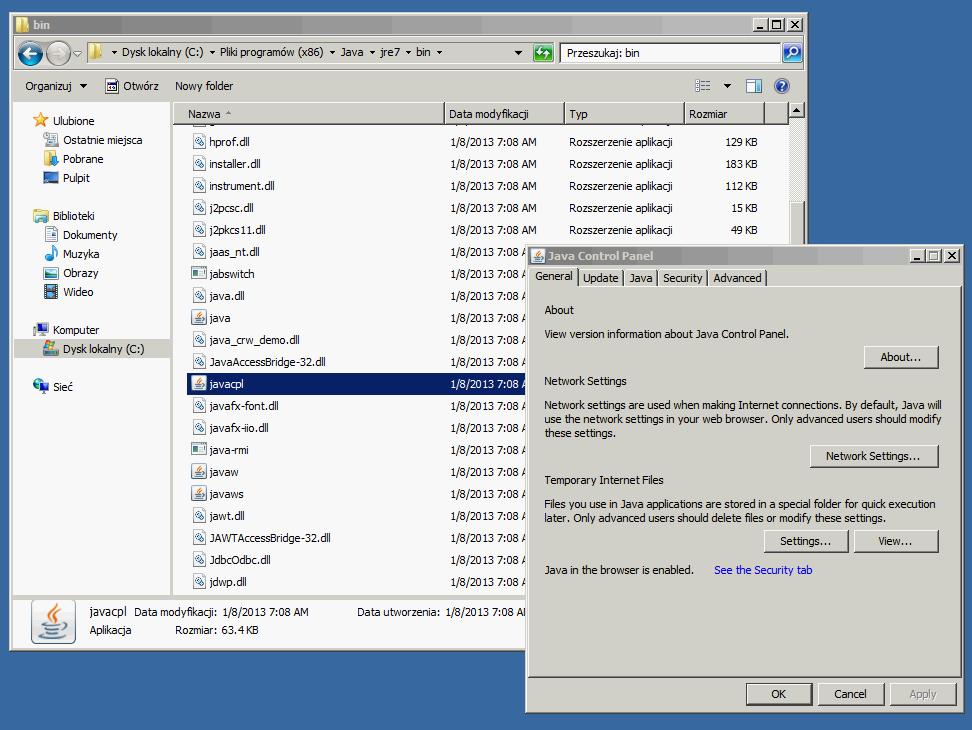The image size is (972, 730).
Task: Click Otwórz in Explorer toolbar
Action: (131, 86)
